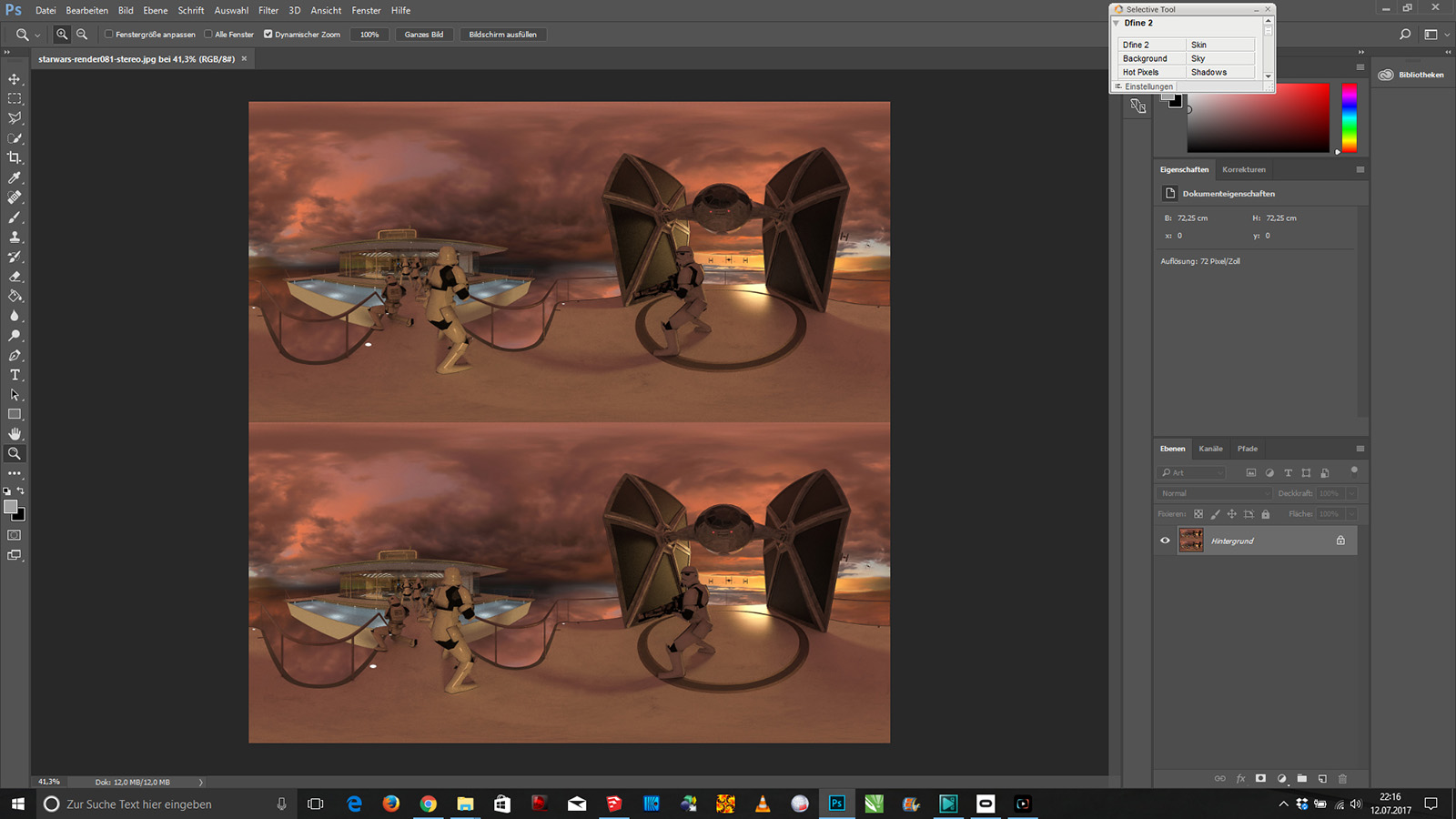Toggle Quick Mask mode
The height and width of the screenshot is (819, 1456).
15,535
